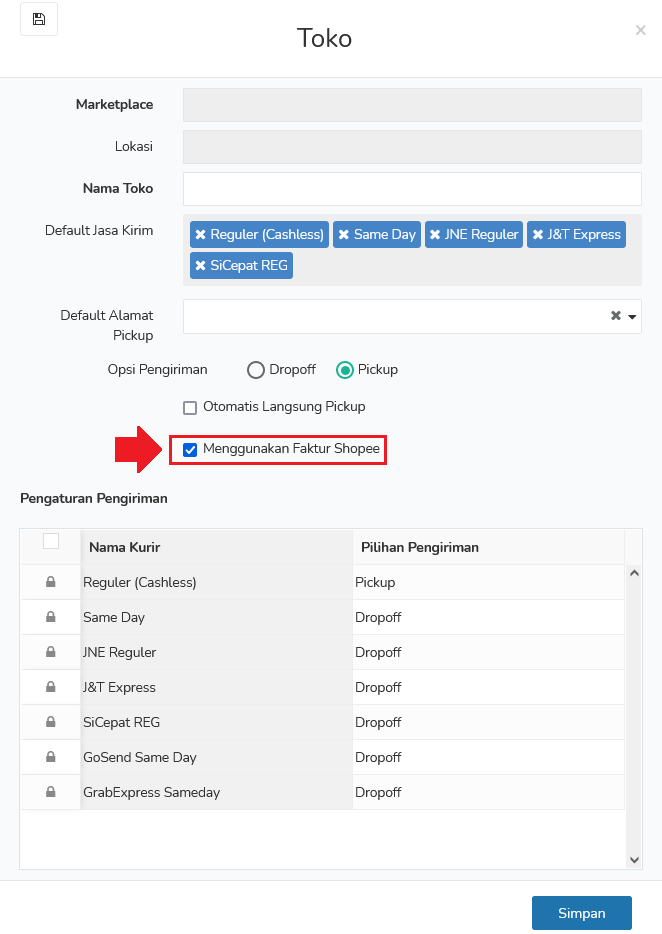
Task: Tick the select-all checkbox in courier table header
Action: tap(51, 541)
